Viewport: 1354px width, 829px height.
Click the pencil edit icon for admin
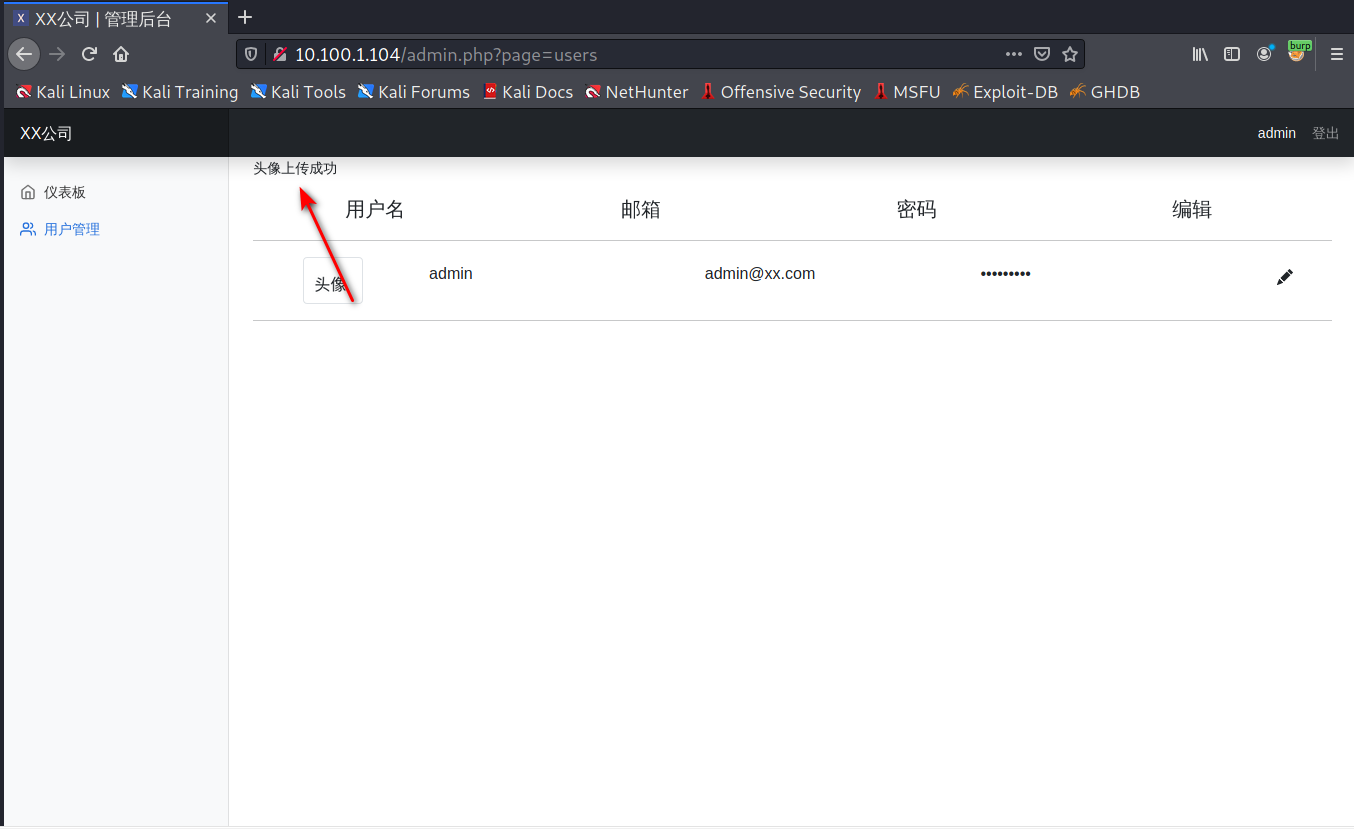point(1285,278)
